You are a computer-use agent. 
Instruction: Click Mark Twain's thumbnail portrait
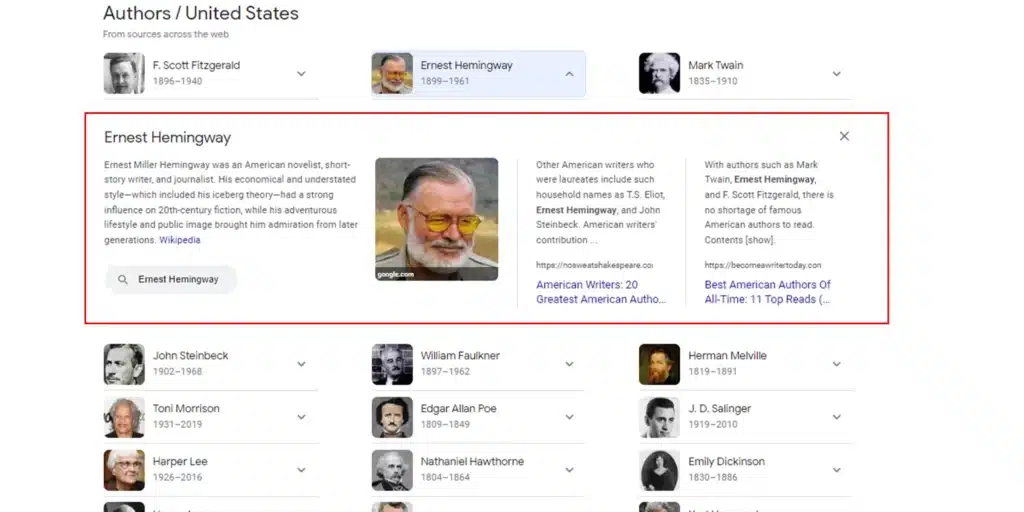659,74
